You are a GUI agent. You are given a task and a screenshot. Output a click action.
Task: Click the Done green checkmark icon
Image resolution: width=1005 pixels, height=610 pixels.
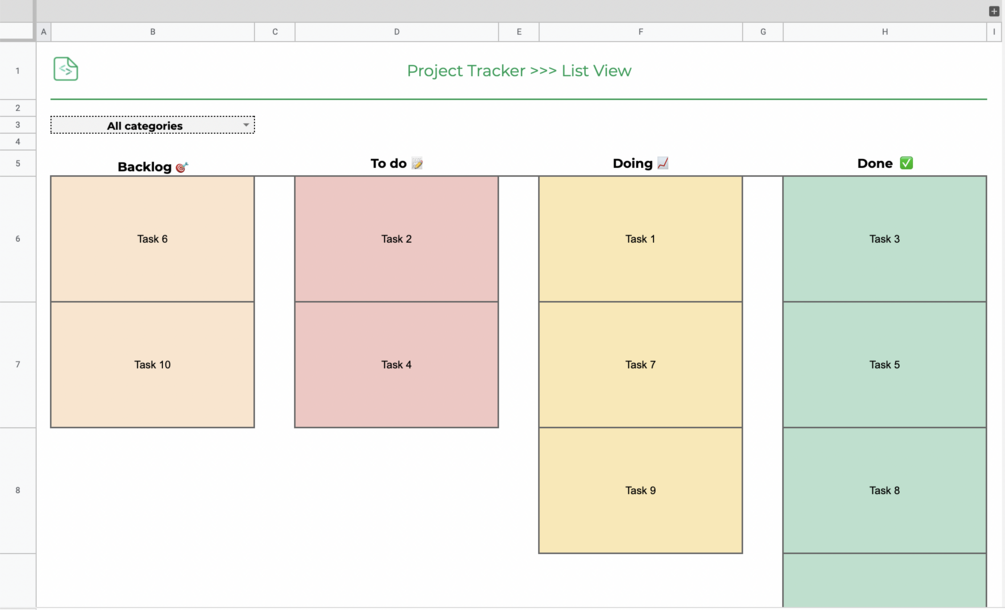[x=906, y=163]
